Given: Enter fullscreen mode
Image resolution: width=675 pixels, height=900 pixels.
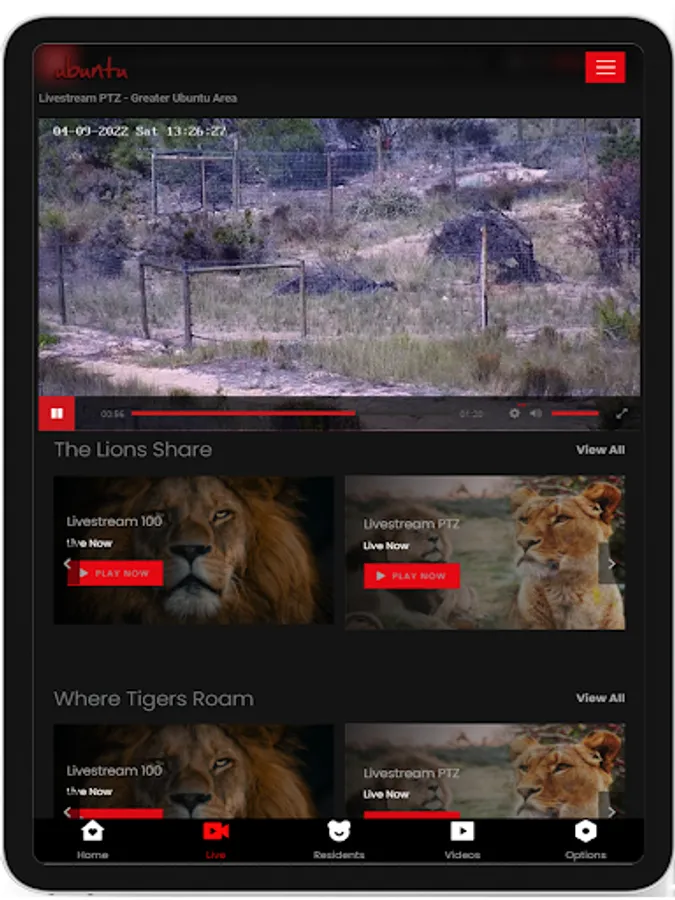Looking at the screenshot, I should coord(622,413).
